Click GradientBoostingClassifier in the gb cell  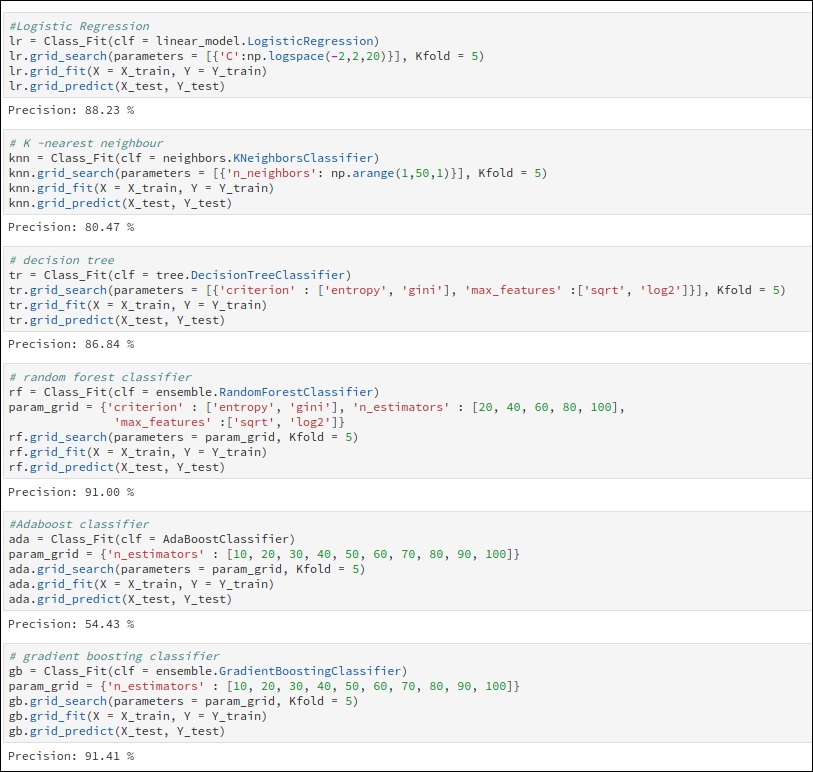(x=310, y=671)
